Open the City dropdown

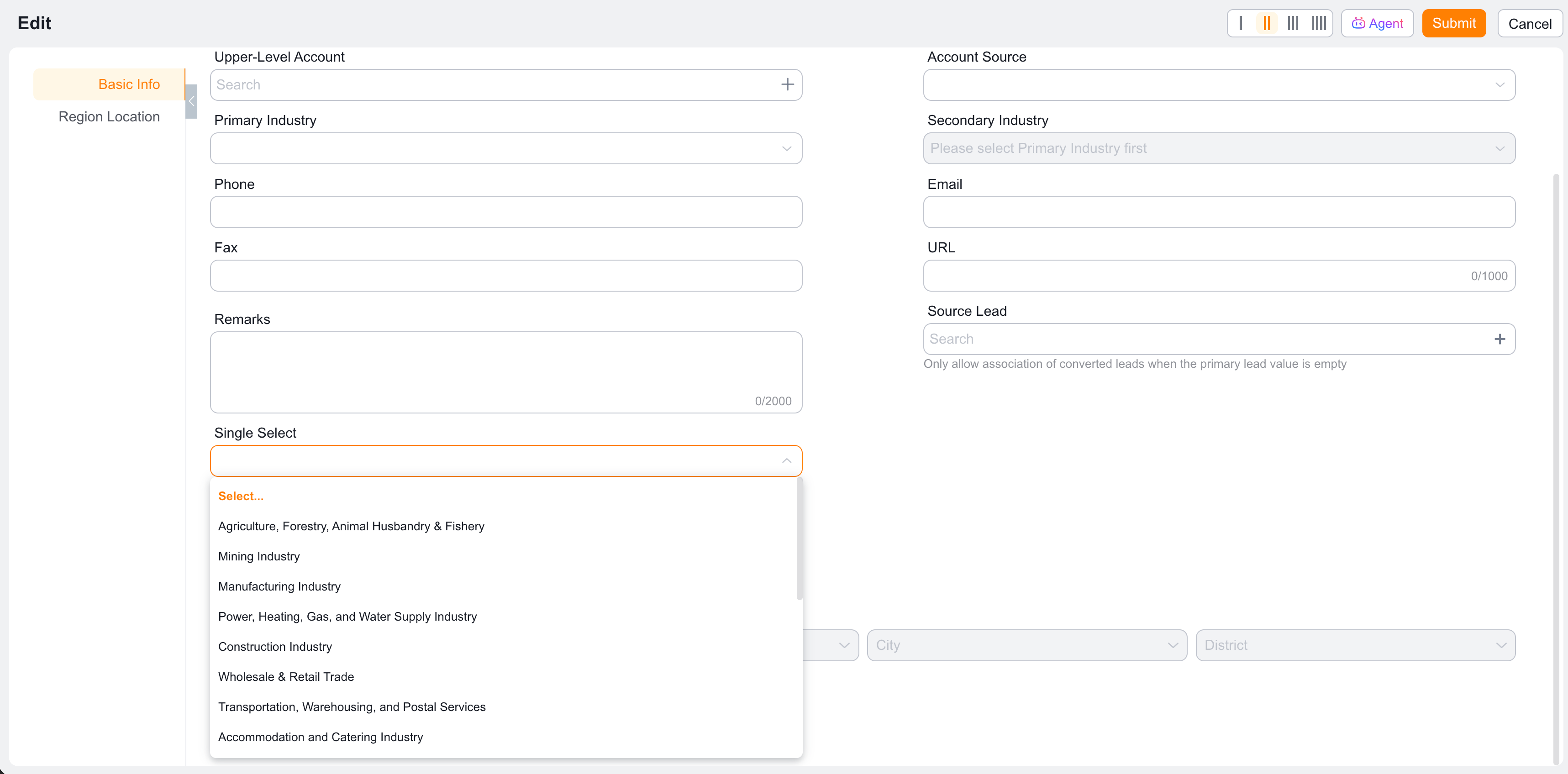pos(1027,645)
